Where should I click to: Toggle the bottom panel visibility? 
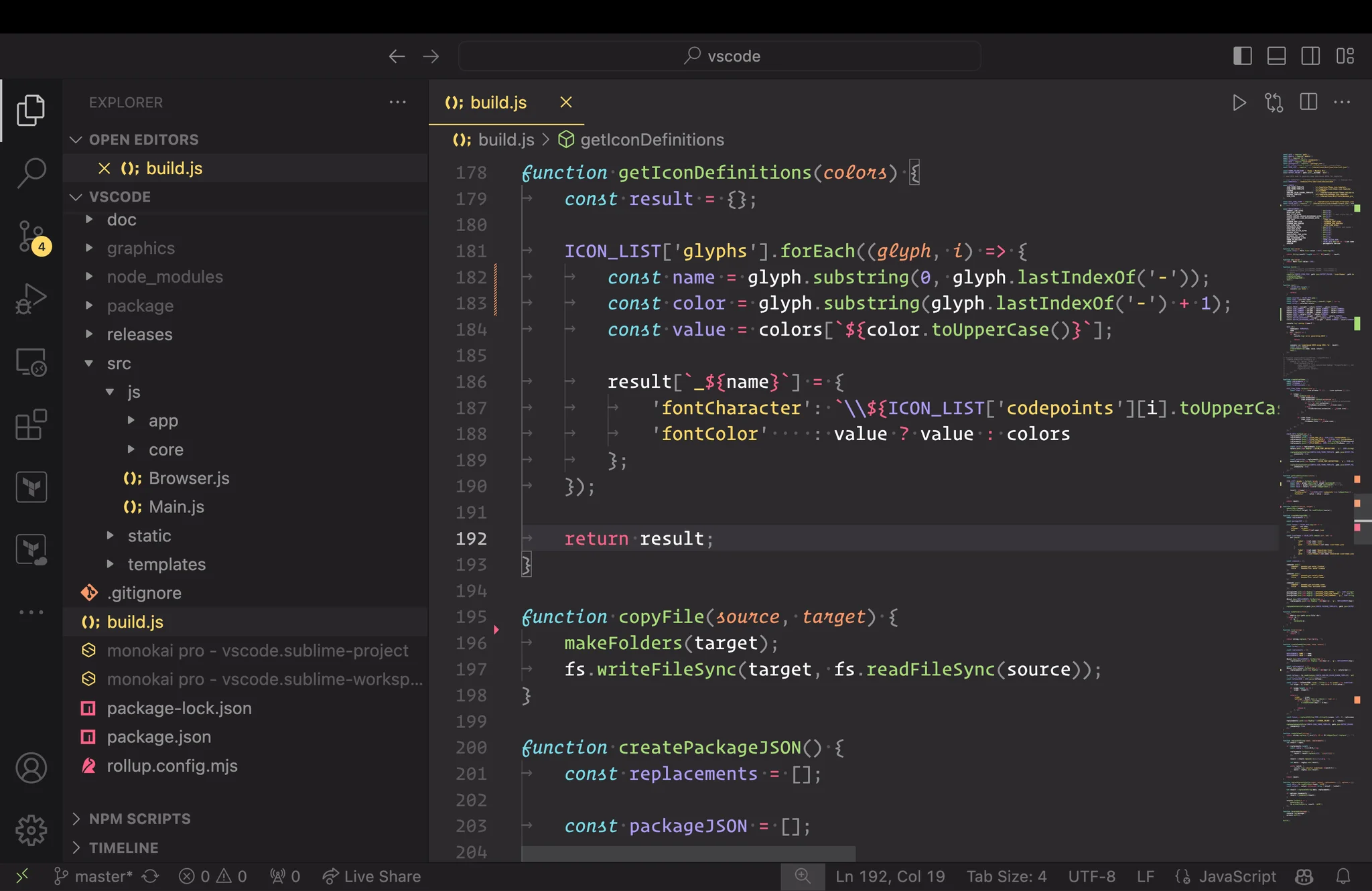coord(1276,56)
